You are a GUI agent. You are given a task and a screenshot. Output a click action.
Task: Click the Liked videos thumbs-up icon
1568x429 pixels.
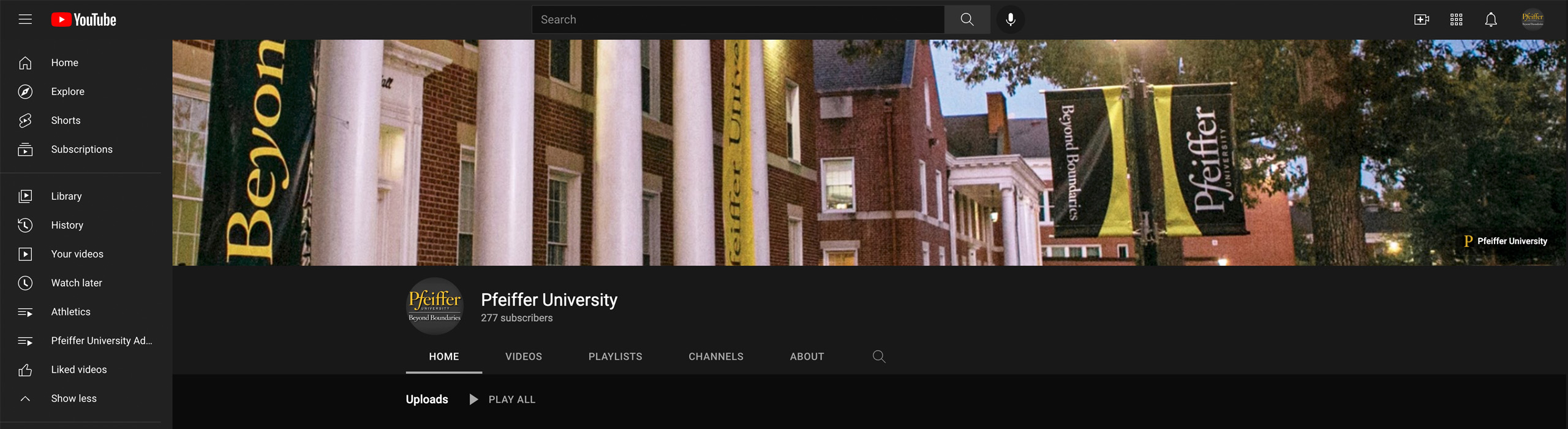(25, 370)
